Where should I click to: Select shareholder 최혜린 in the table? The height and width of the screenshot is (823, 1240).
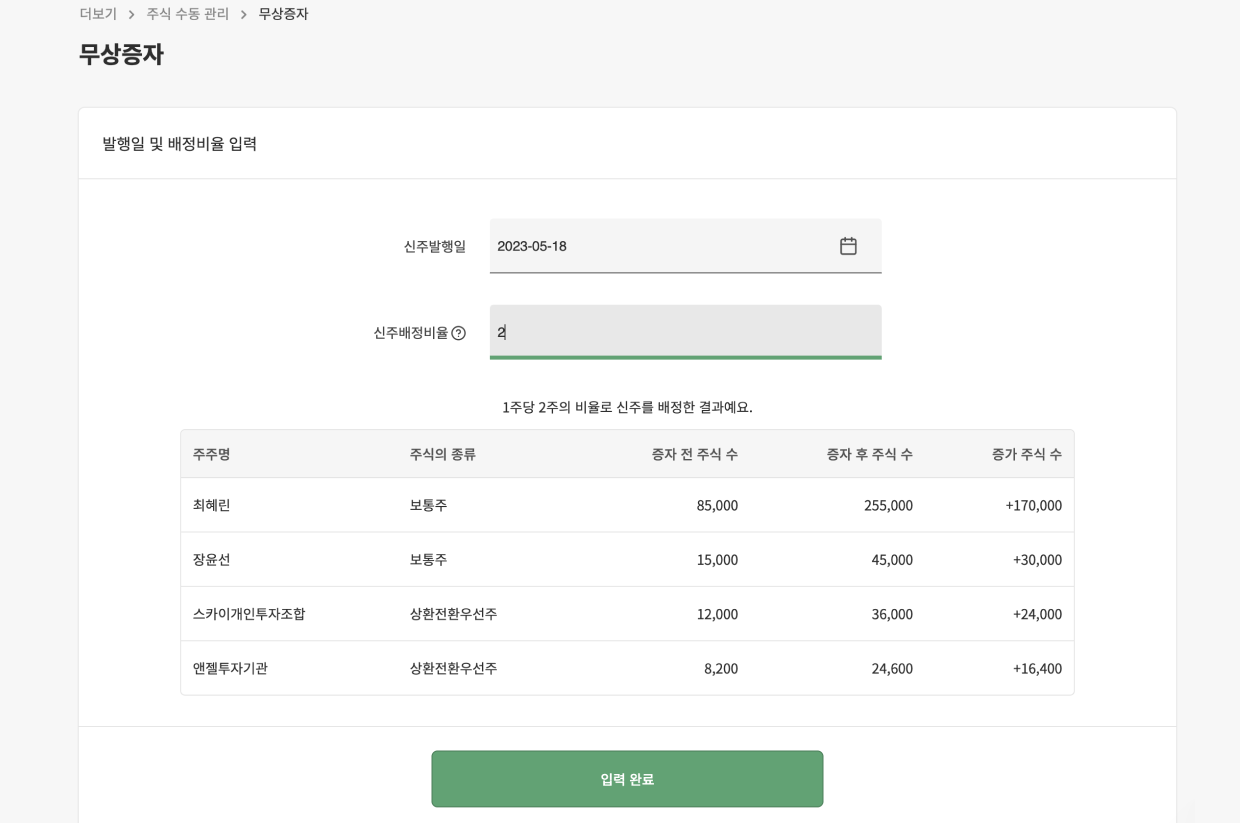pyautogui.click(x=212, y=505)
